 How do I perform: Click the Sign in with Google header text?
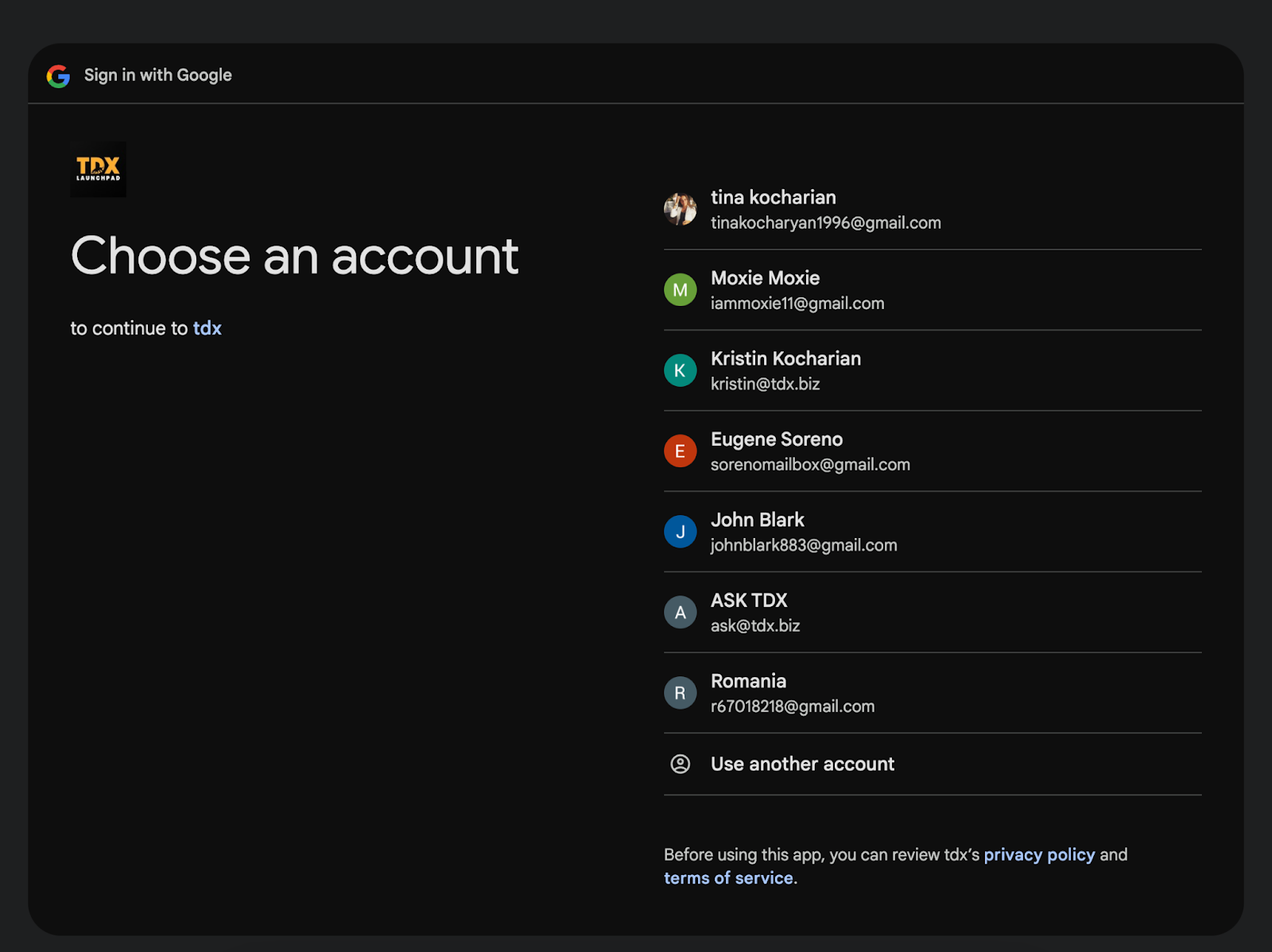[x=158, y=75]
